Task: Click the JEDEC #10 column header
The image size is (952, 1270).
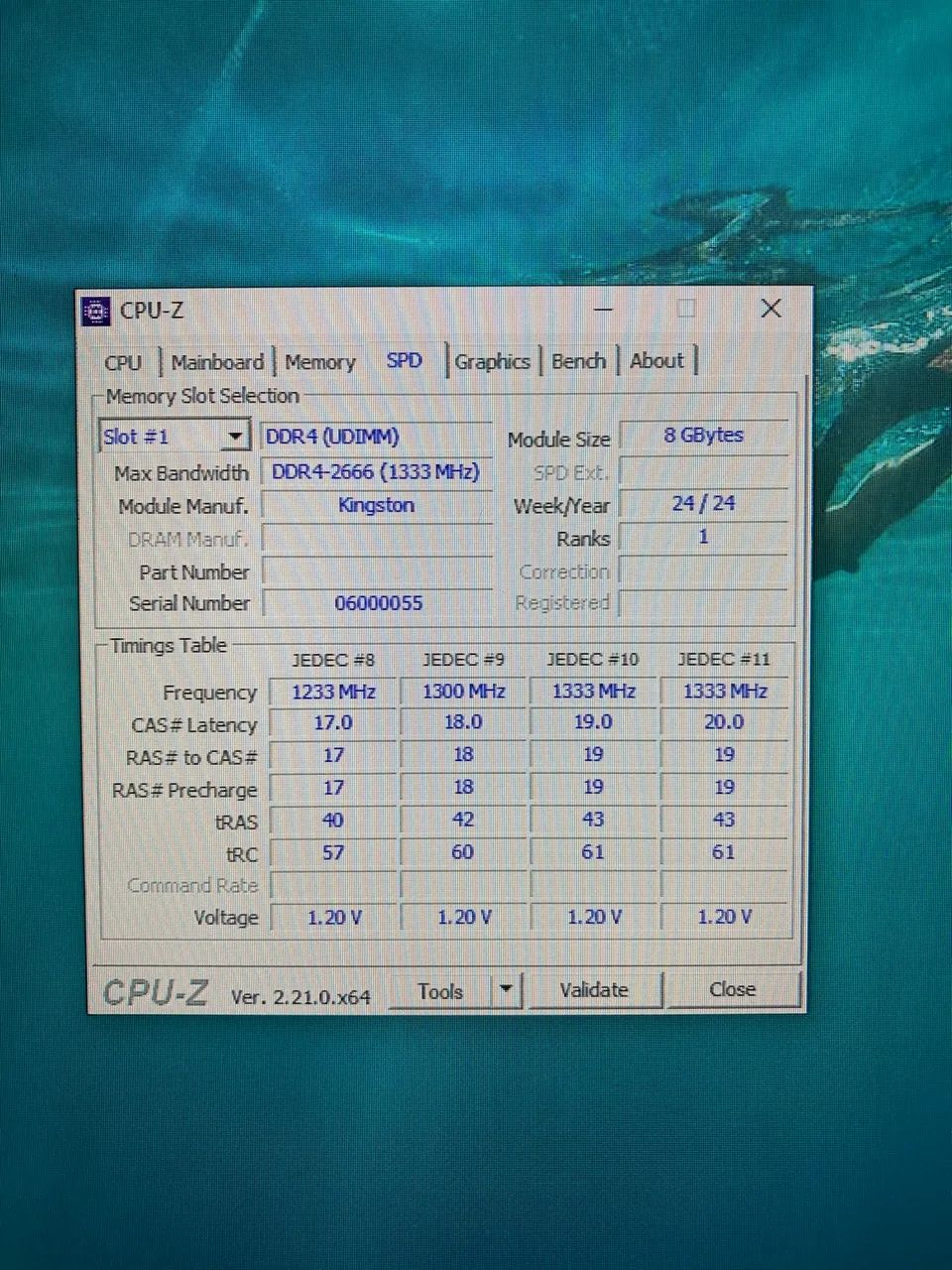Action: (x=593, y=659)
